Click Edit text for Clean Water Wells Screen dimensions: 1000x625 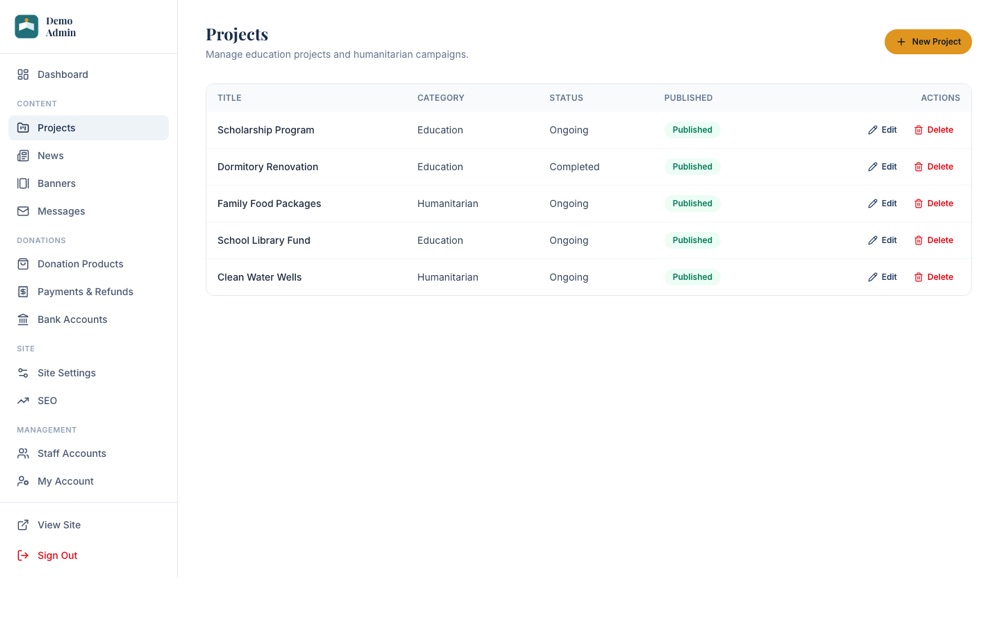pos(889,277)
